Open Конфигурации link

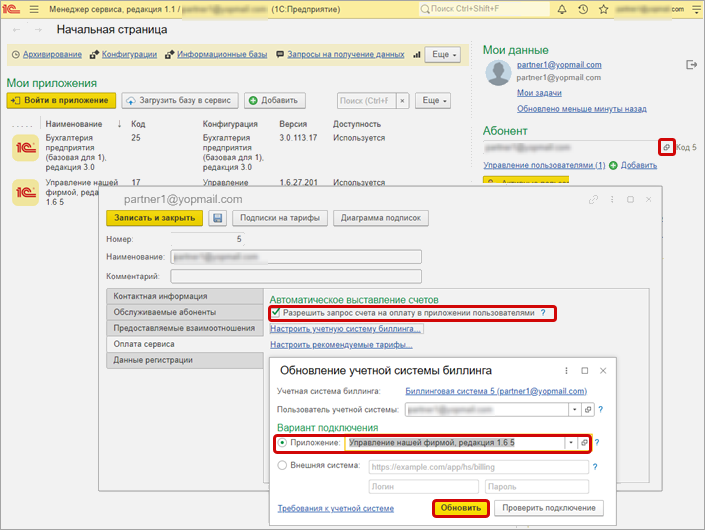coord(129,54)
